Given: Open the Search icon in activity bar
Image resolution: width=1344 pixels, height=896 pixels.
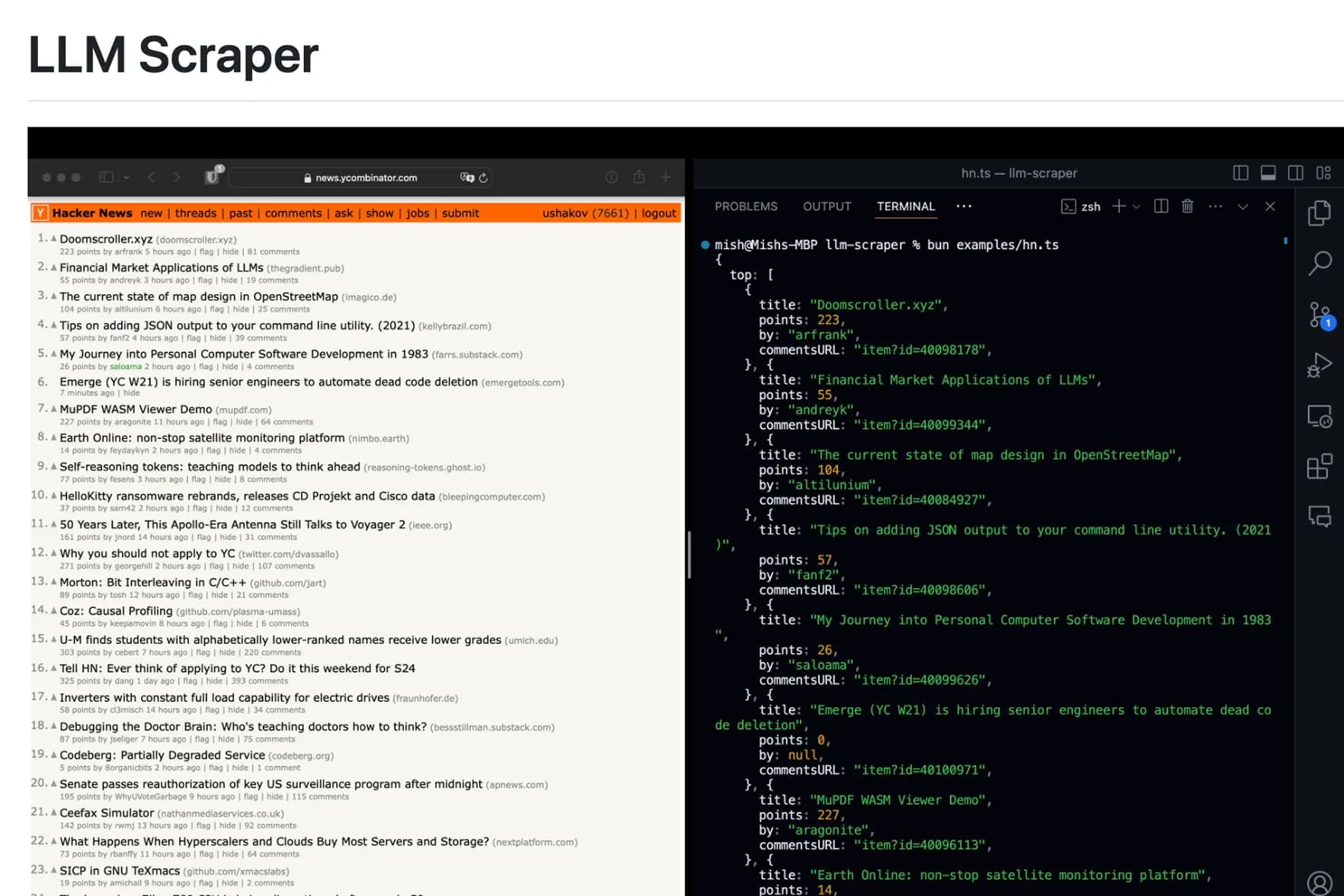Looking at the screenshot, I should [x=1320, y=263].
